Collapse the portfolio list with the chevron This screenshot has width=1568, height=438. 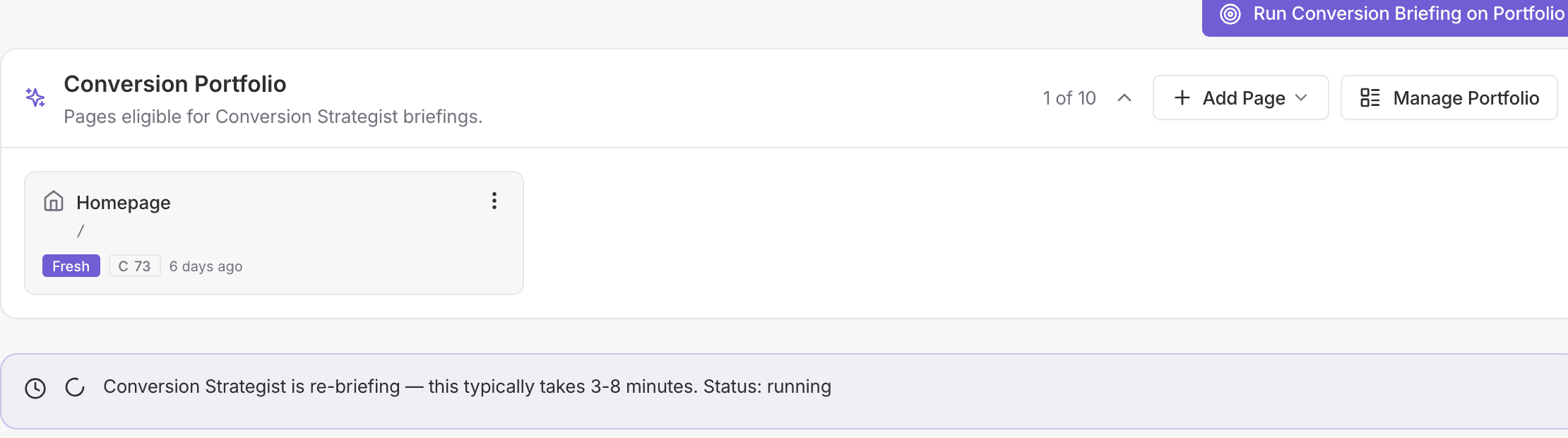coord(1123,98)
